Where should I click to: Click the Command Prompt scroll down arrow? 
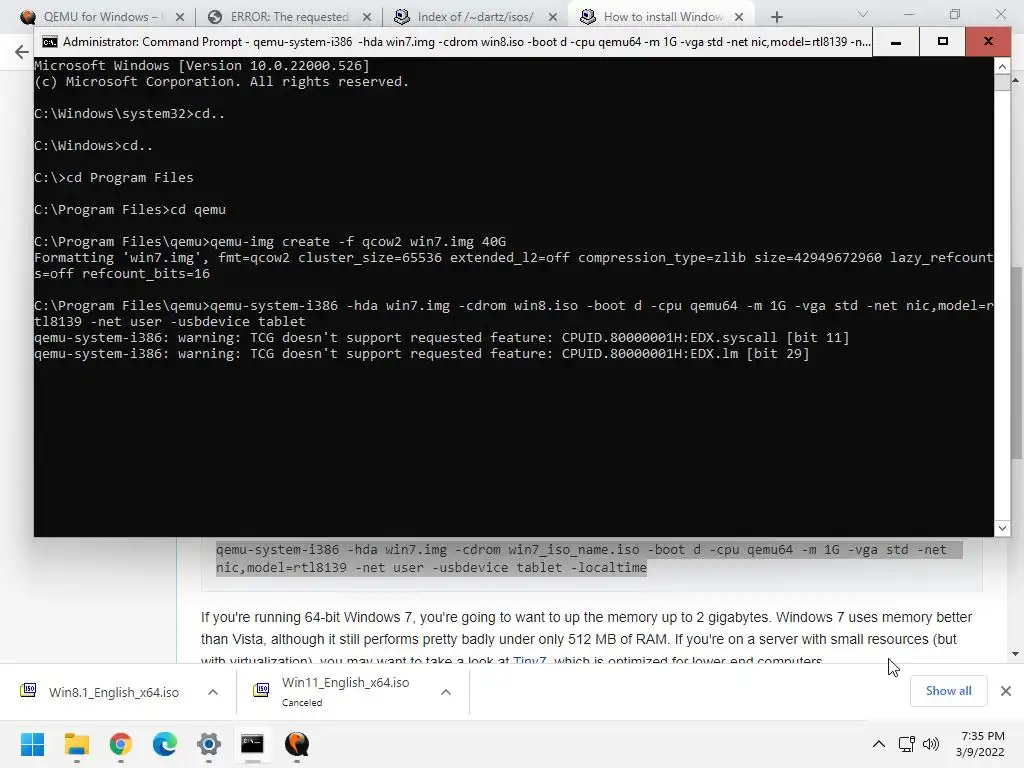point(1002,528)
